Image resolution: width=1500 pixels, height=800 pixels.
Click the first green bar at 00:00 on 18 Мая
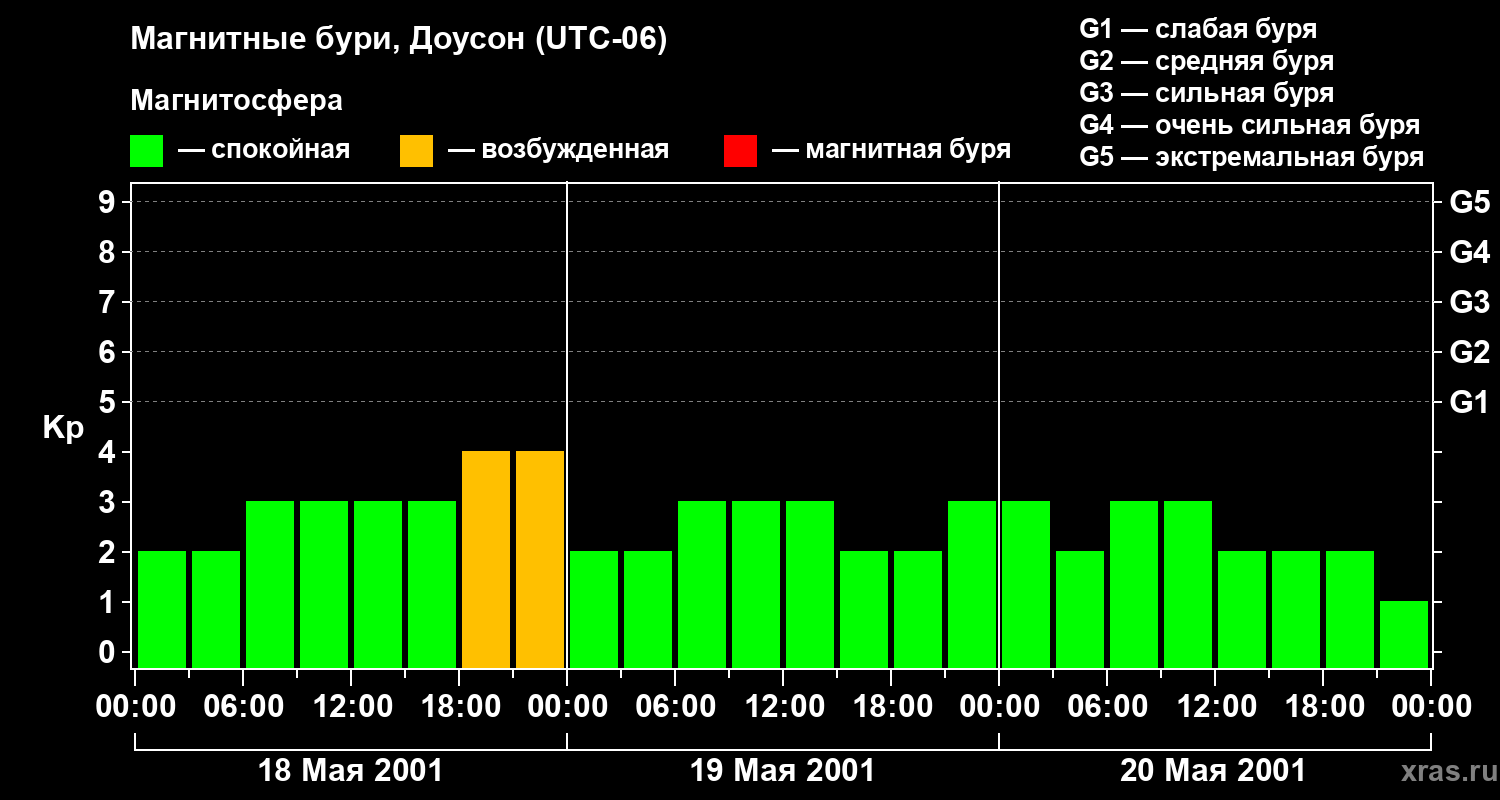pos(162,609)
